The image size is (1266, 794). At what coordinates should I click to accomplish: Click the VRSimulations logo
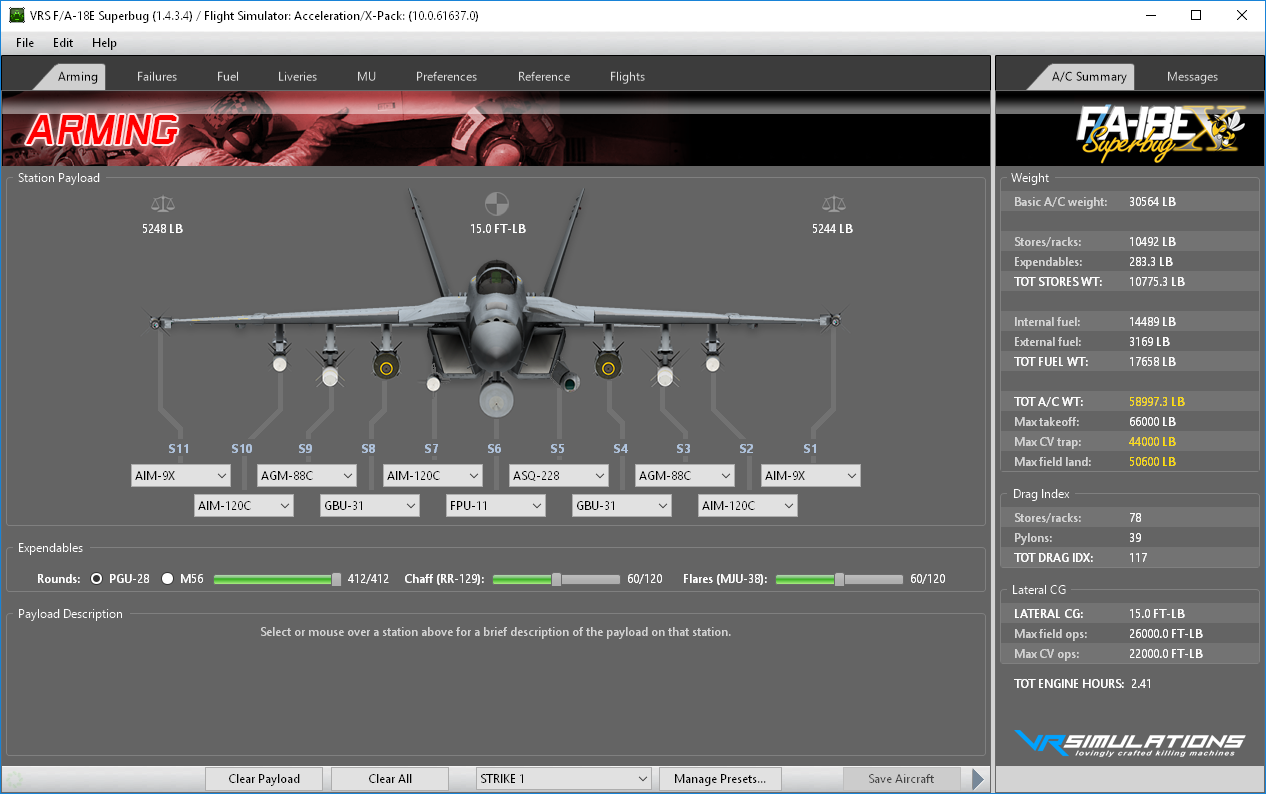(x=1130, y=743)
